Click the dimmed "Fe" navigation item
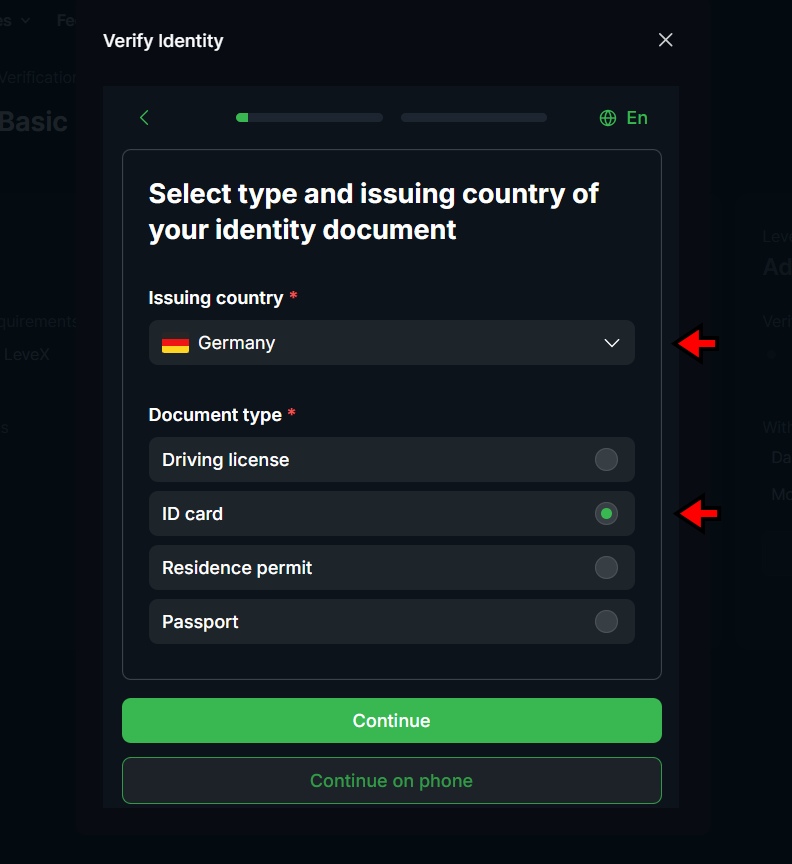792x864 pixels. click(x=65, y=19)
